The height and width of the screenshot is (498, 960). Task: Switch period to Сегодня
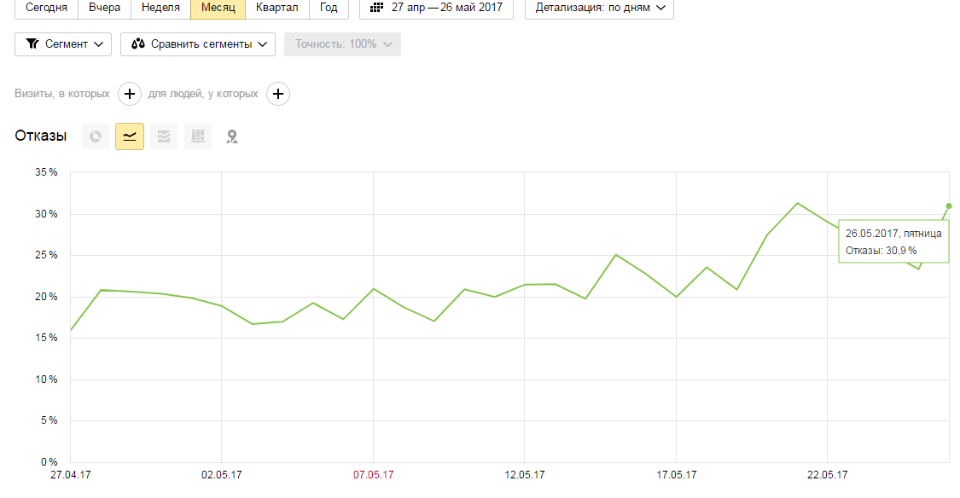(47, 8)
